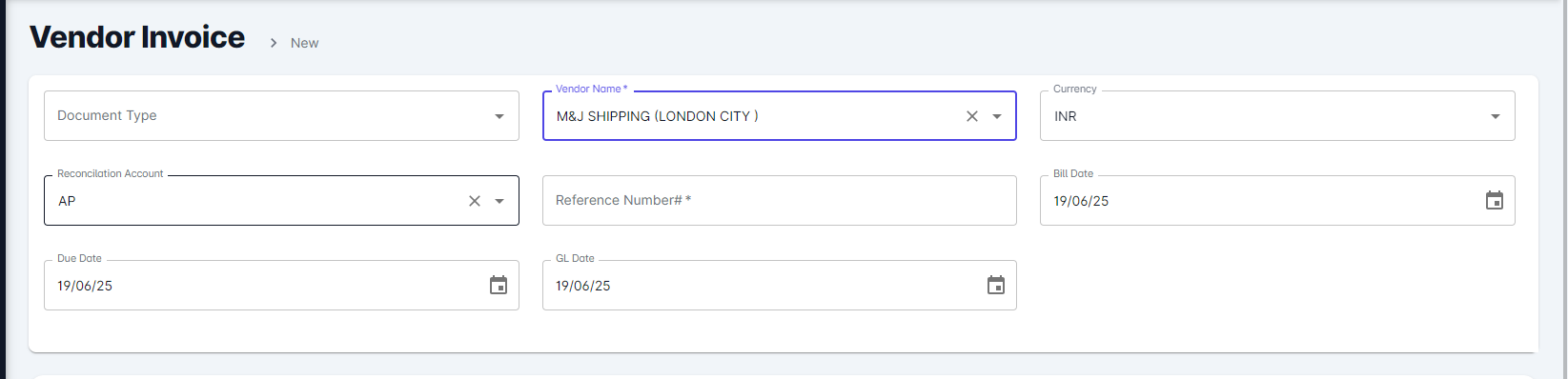Viewport: 1568px width, 379px height.
Task: Expand the Currency dropdown arrow
Action: [1496, 116]
